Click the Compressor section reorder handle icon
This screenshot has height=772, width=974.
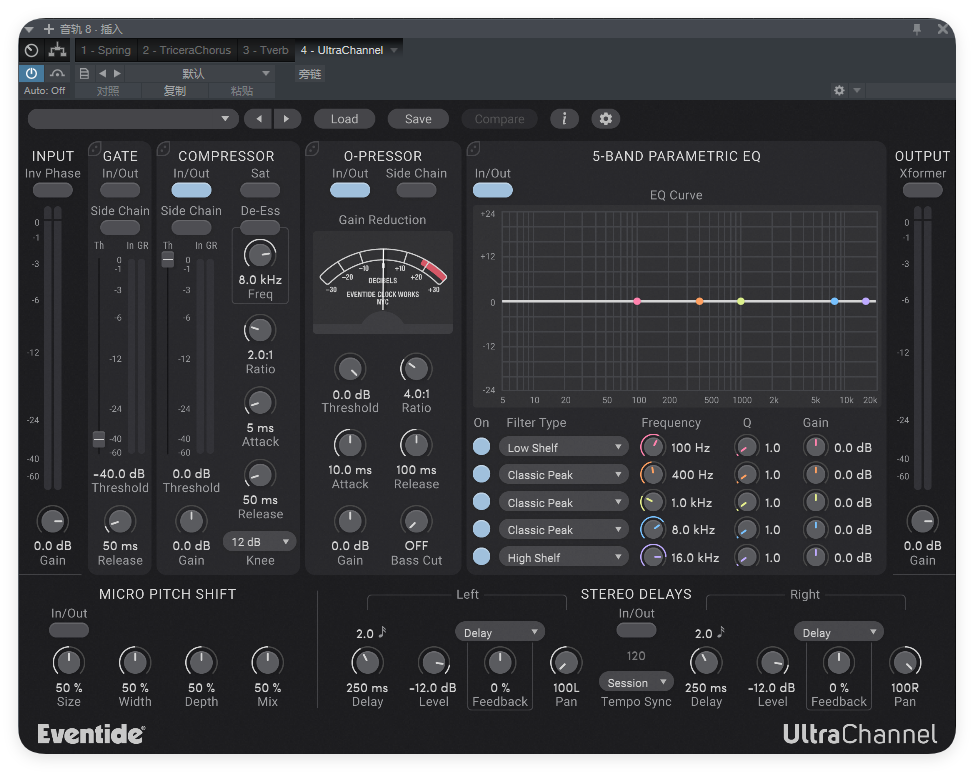pyautogui.click(x=163, y=148)
